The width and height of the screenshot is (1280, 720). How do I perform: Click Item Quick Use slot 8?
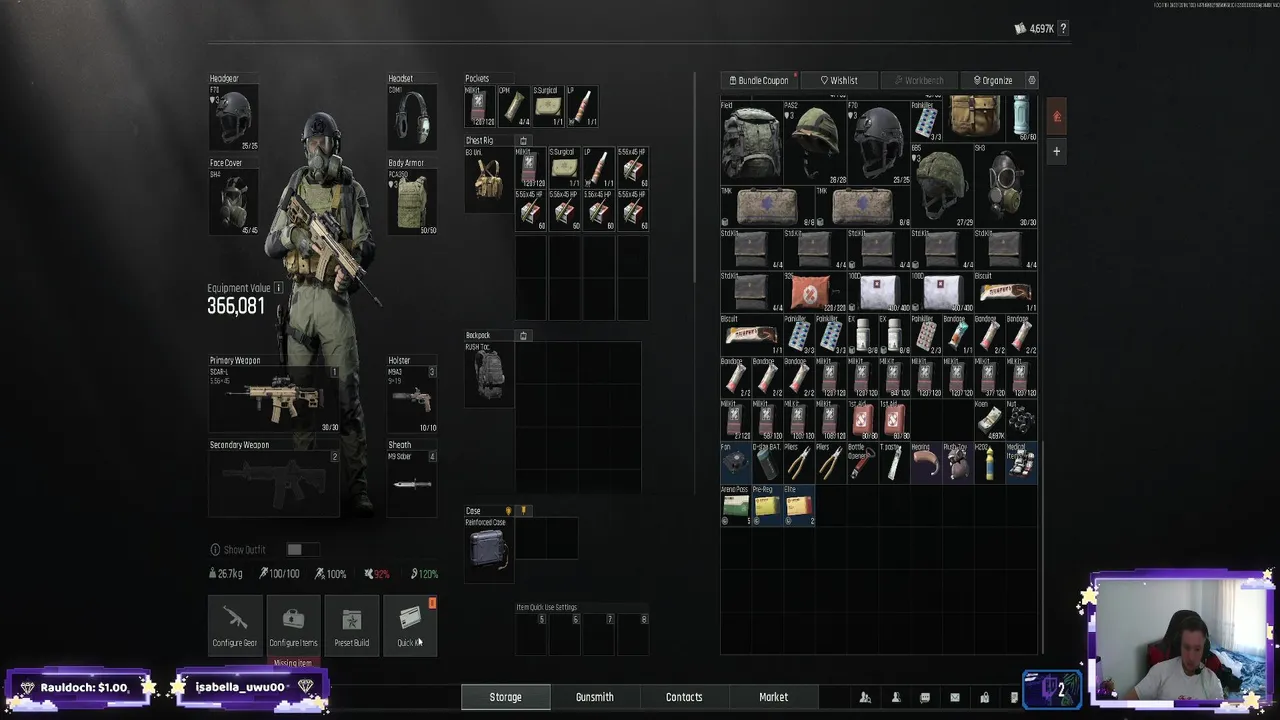pyautogui.click(x=633, y=635)
